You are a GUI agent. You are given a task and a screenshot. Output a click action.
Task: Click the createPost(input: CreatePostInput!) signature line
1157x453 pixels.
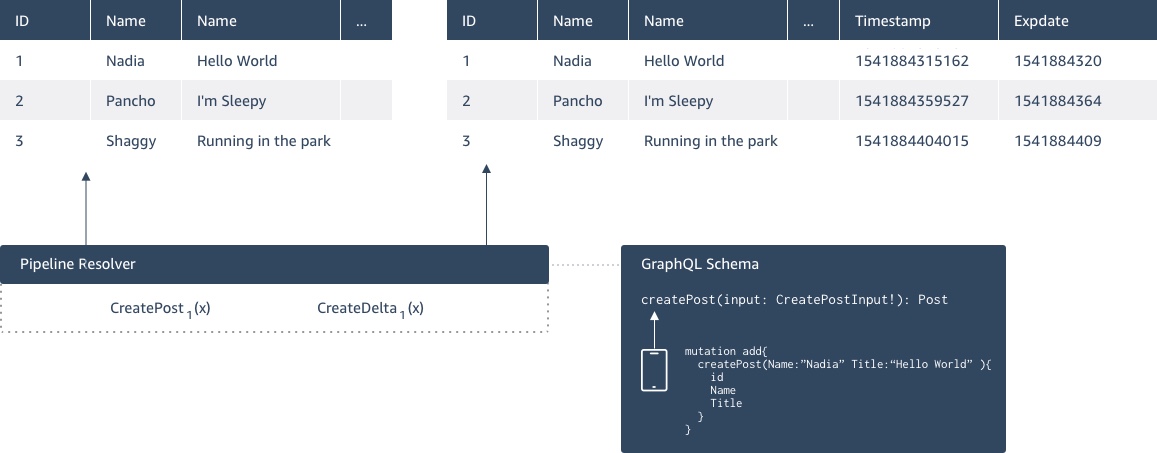794,299
